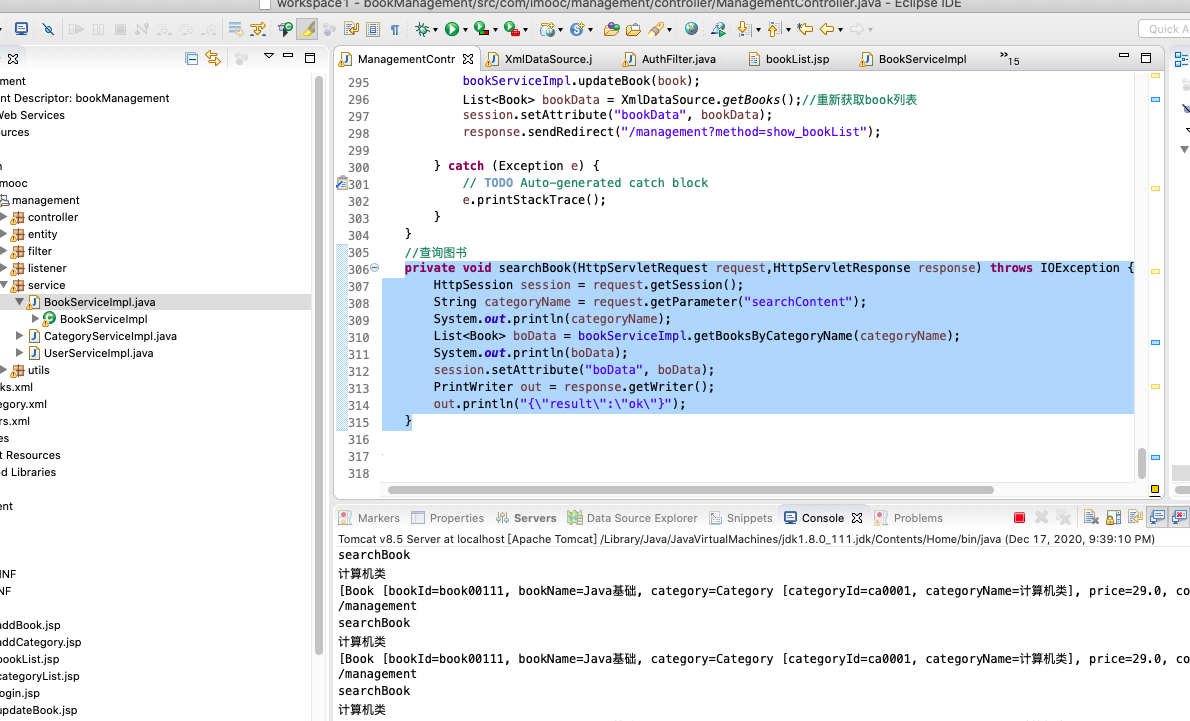Open the Properties view tab
Screen dimensions: 1190x721
coord(448,518)
